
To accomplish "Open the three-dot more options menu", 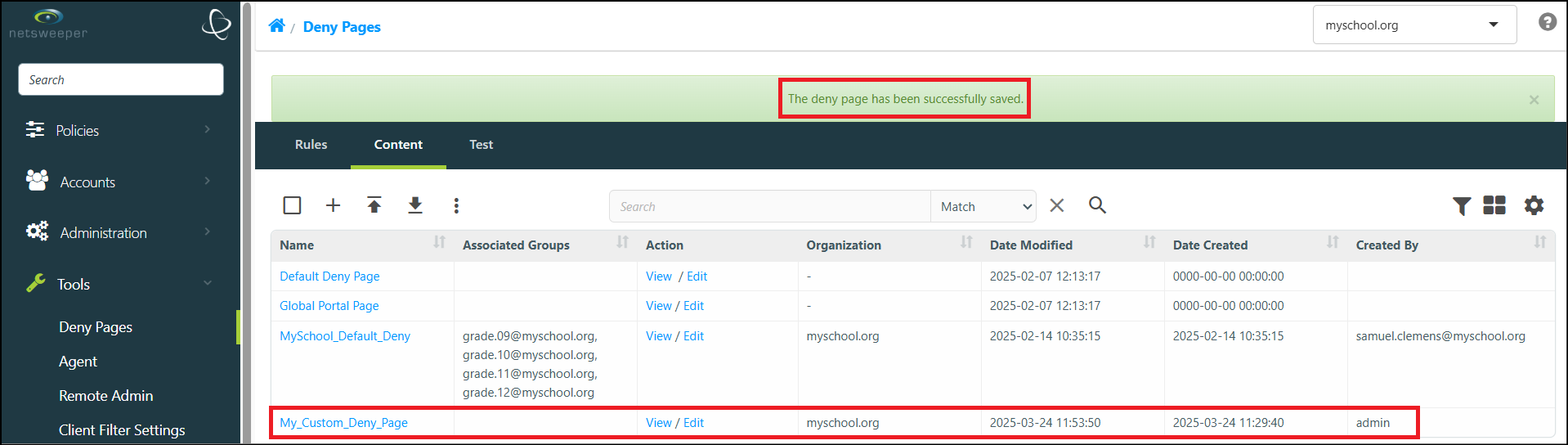I will (456, 205).
